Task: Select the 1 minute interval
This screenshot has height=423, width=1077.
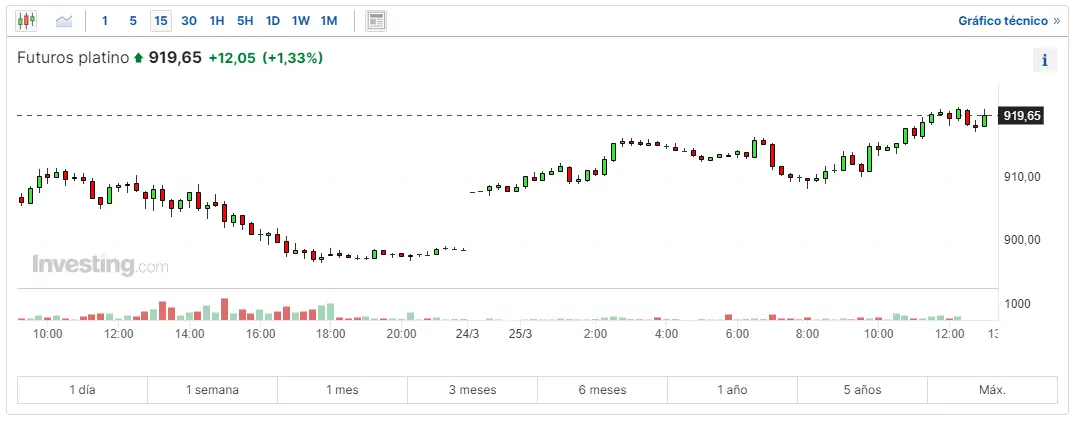Action: coord(105,20)
